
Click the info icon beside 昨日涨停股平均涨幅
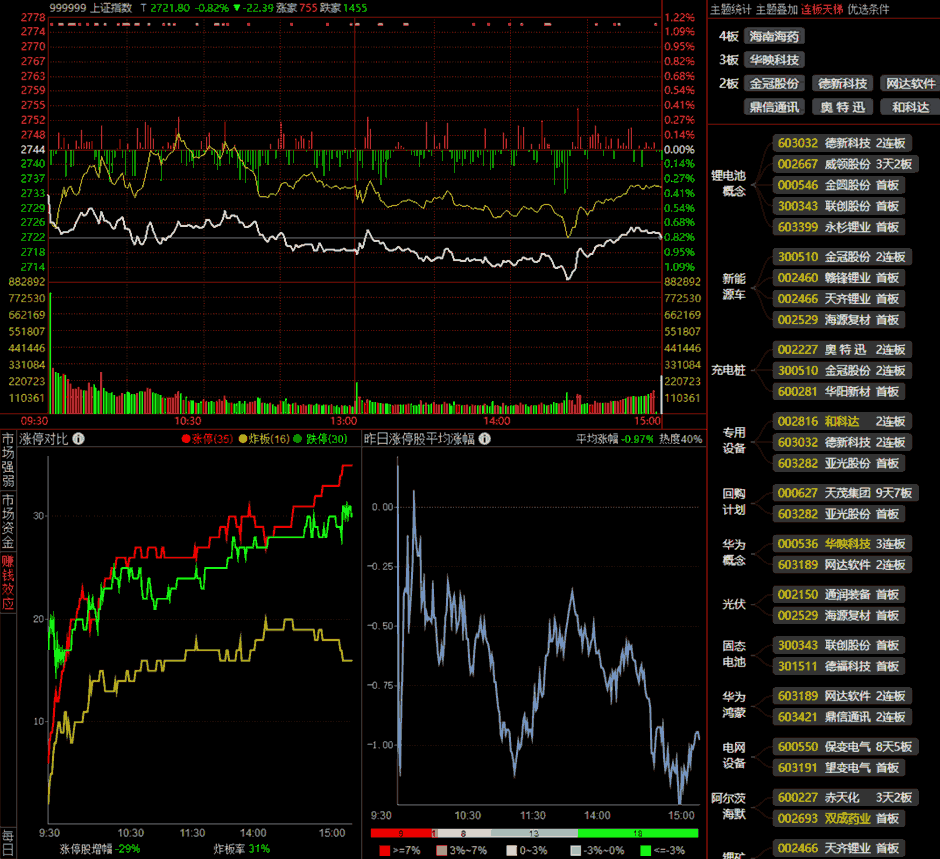484,439
